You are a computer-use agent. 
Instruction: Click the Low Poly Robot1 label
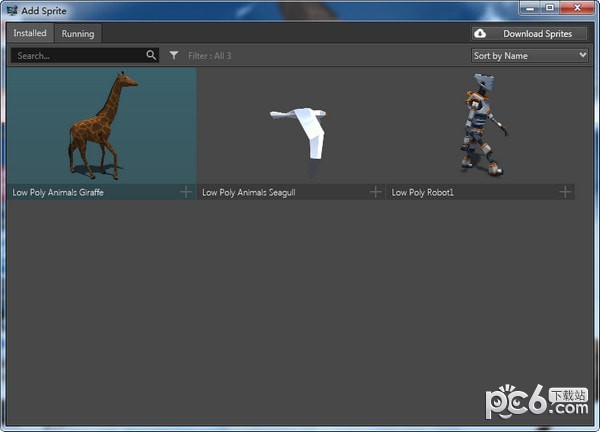click(x=423, y=192)
